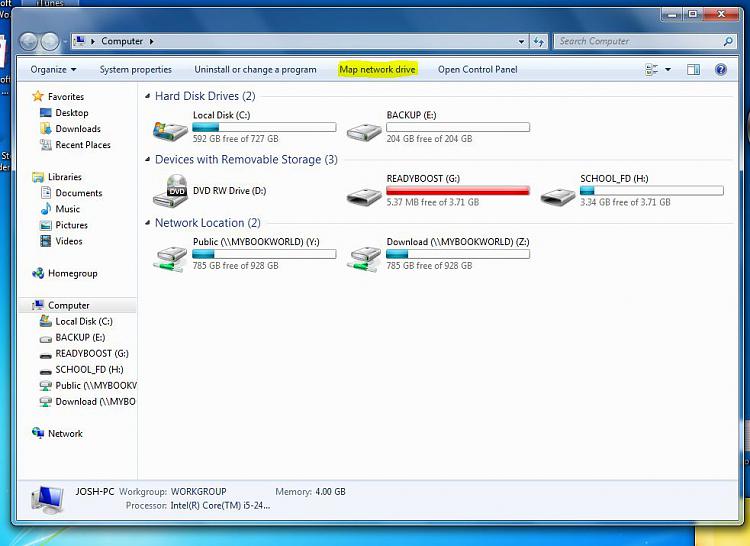Open the address bar history dropdown
This screenshot has width=750, height=546.
tap(521, 42)
